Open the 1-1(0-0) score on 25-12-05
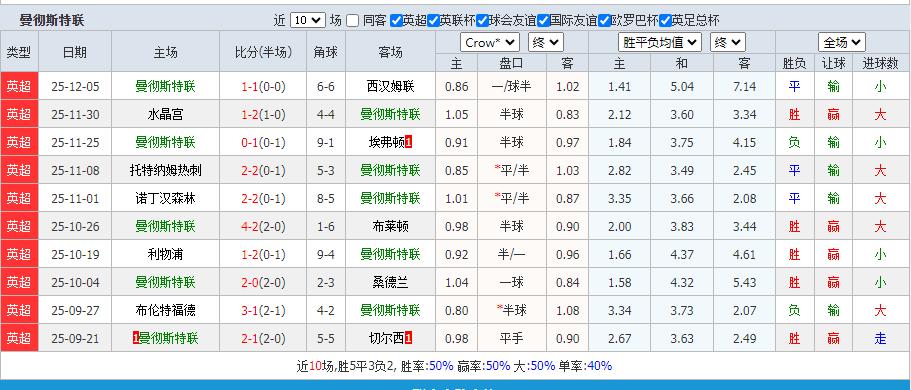Screen dimensions: 911x390 pos(263,87)
